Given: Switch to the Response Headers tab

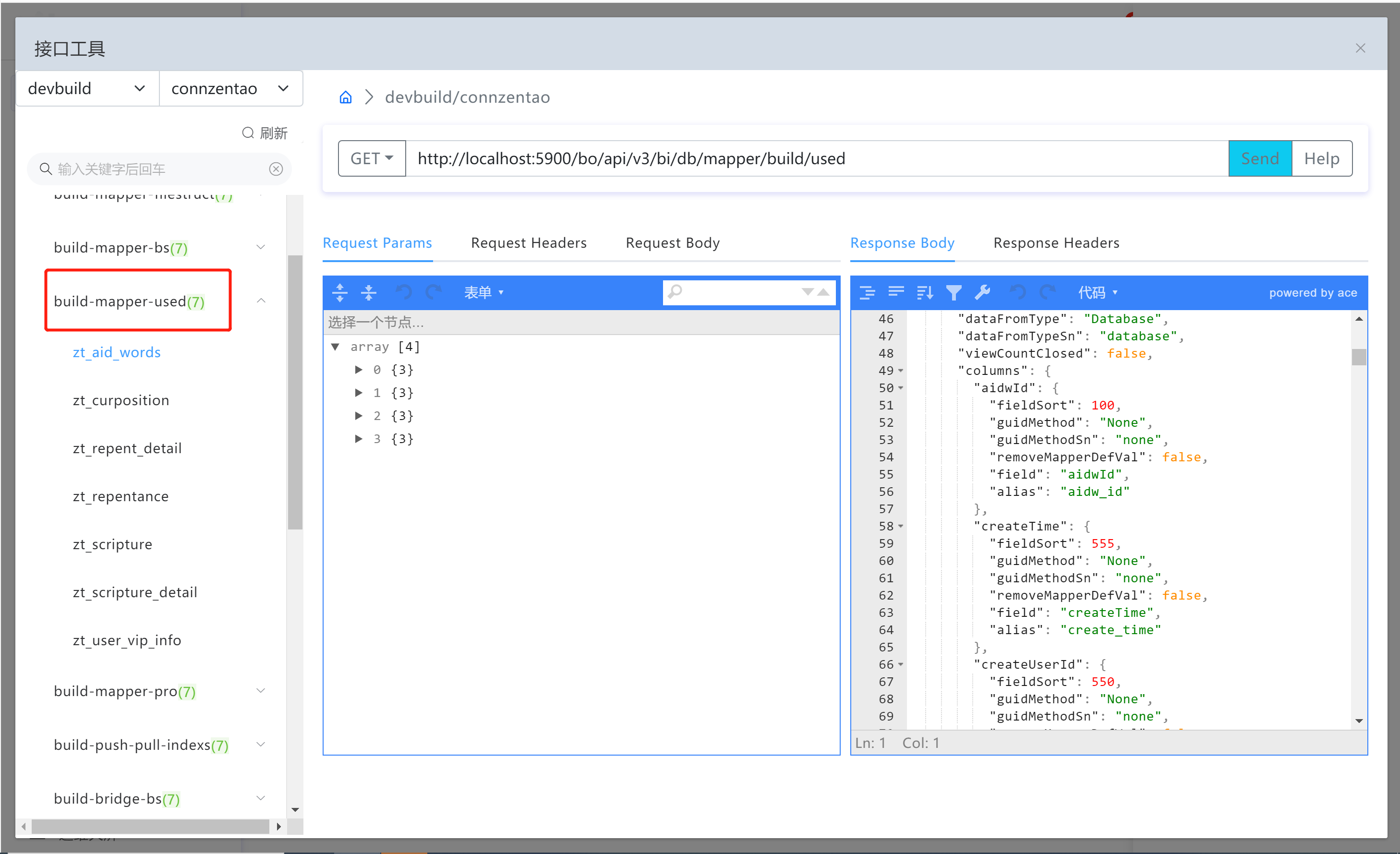Looking at the screenshot, I should [x=1056, y=243].
